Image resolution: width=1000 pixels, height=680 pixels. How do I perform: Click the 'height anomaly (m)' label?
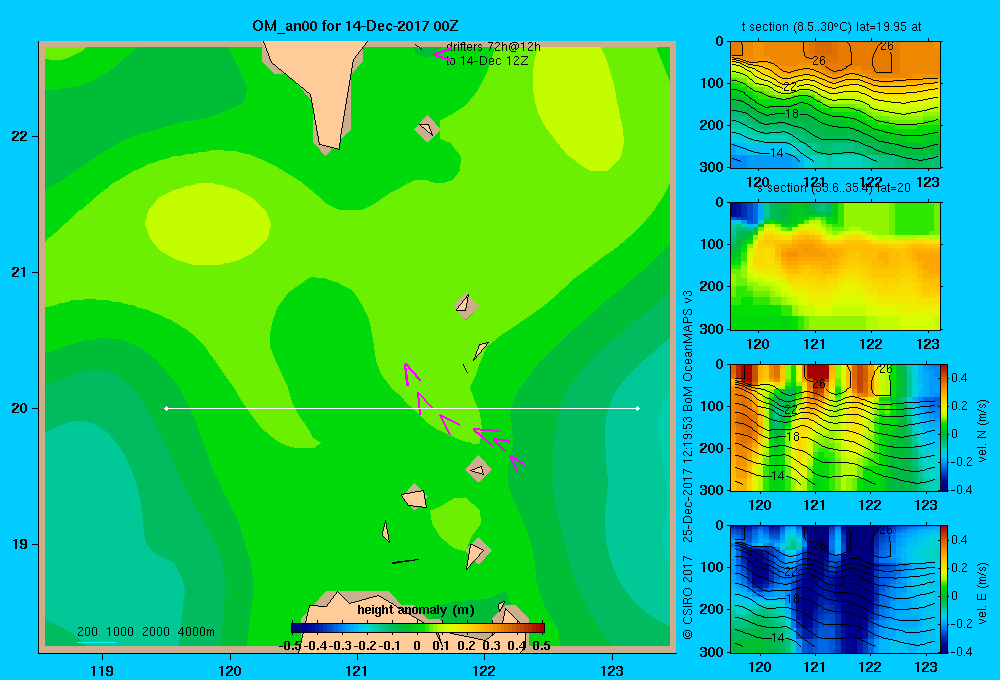pyautogui.click(x=416, y=610)
